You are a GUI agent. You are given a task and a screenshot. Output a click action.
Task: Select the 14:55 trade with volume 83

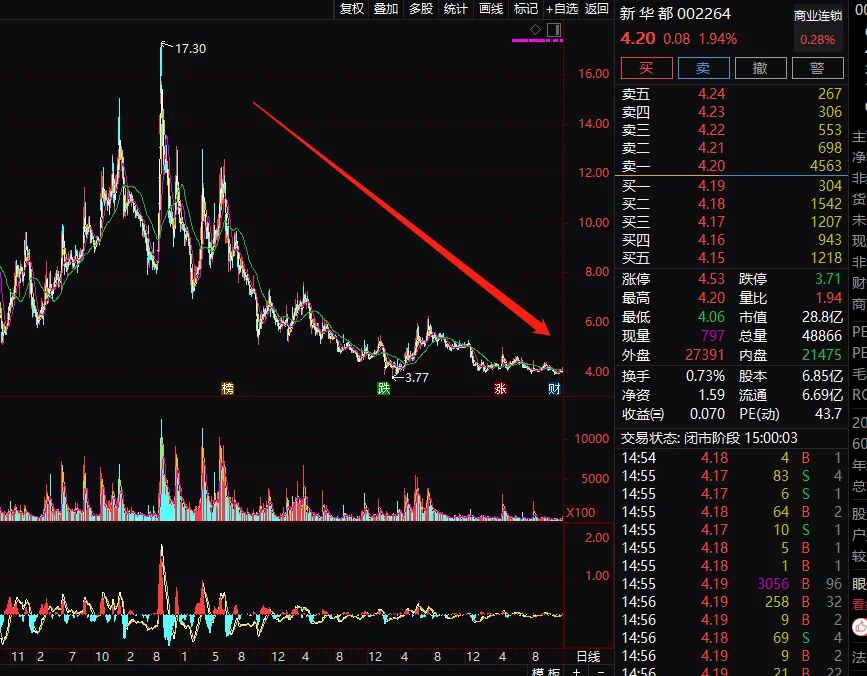click(x=731, y=476)
